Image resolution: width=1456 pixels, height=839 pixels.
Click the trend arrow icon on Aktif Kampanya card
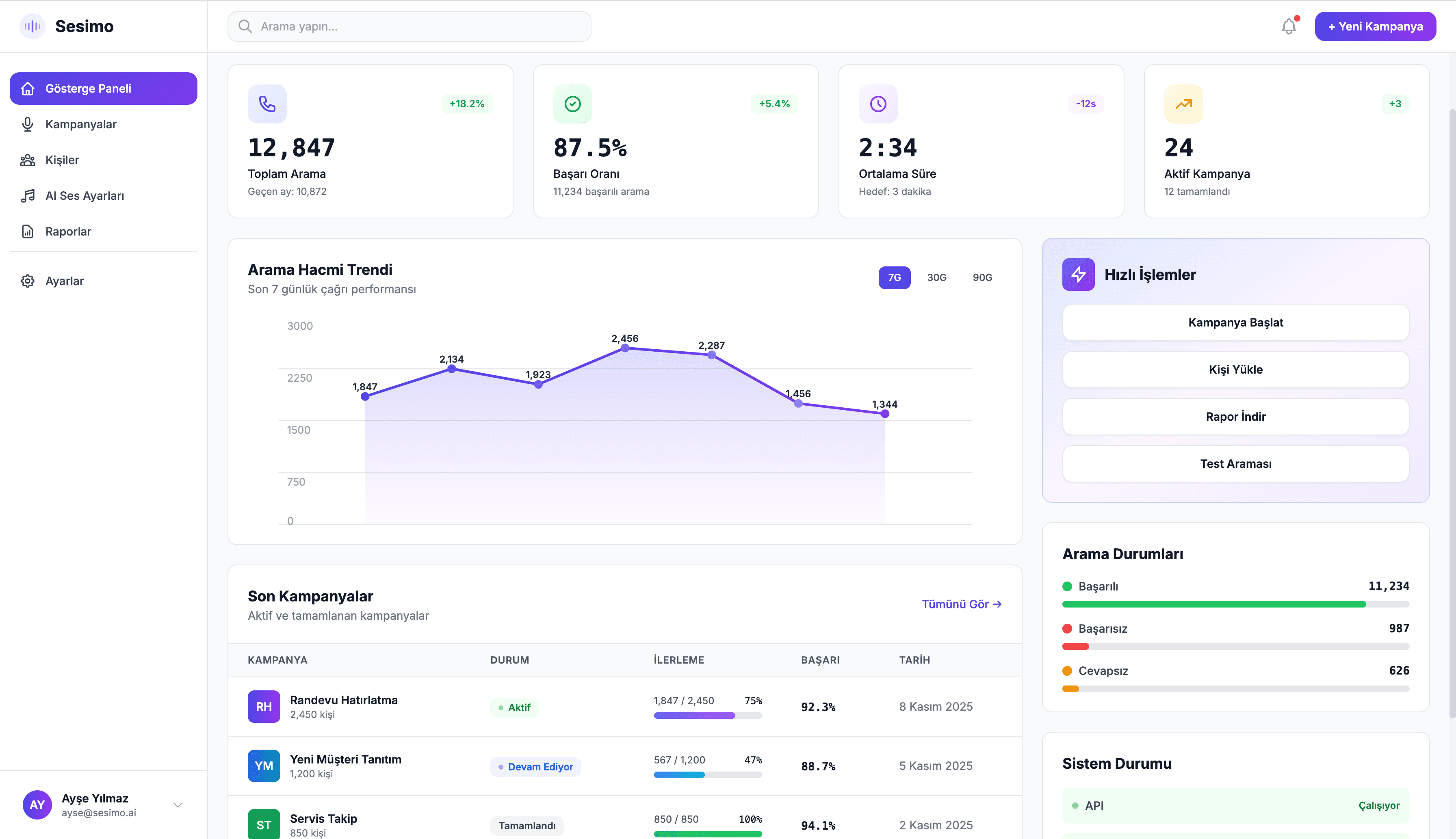pyautogui.click(x=1183, y=104)
